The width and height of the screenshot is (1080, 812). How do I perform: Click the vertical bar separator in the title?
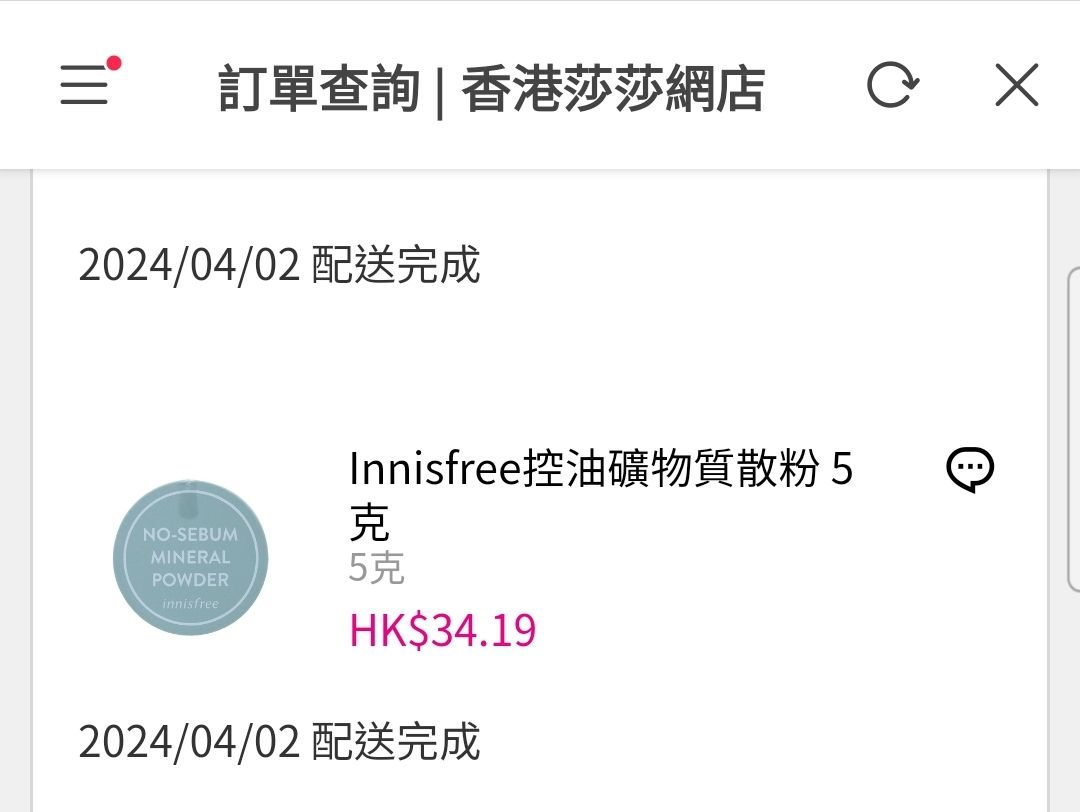(440, 90)
